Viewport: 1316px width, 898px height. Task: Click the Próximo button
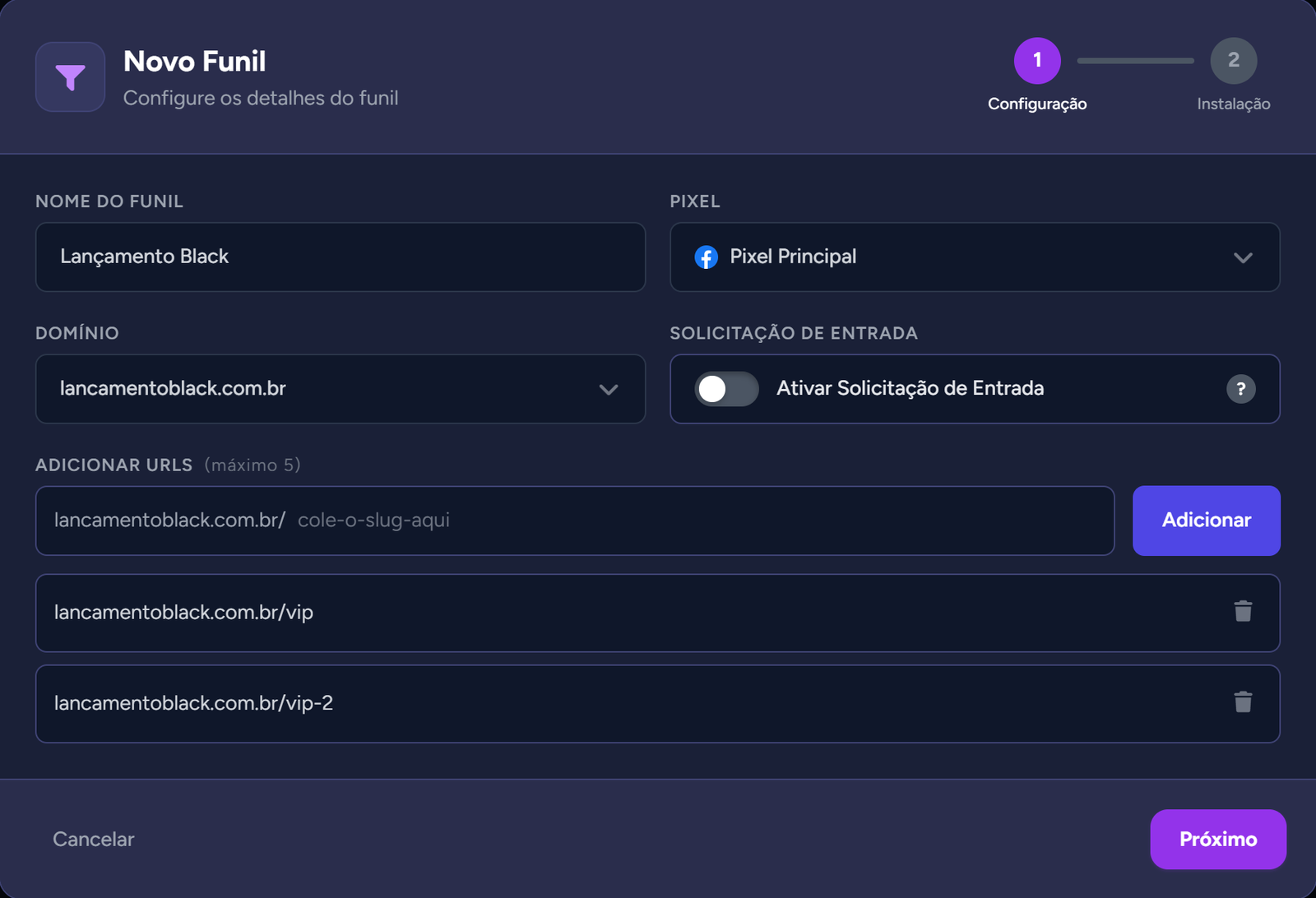(x=1218, y=839)
